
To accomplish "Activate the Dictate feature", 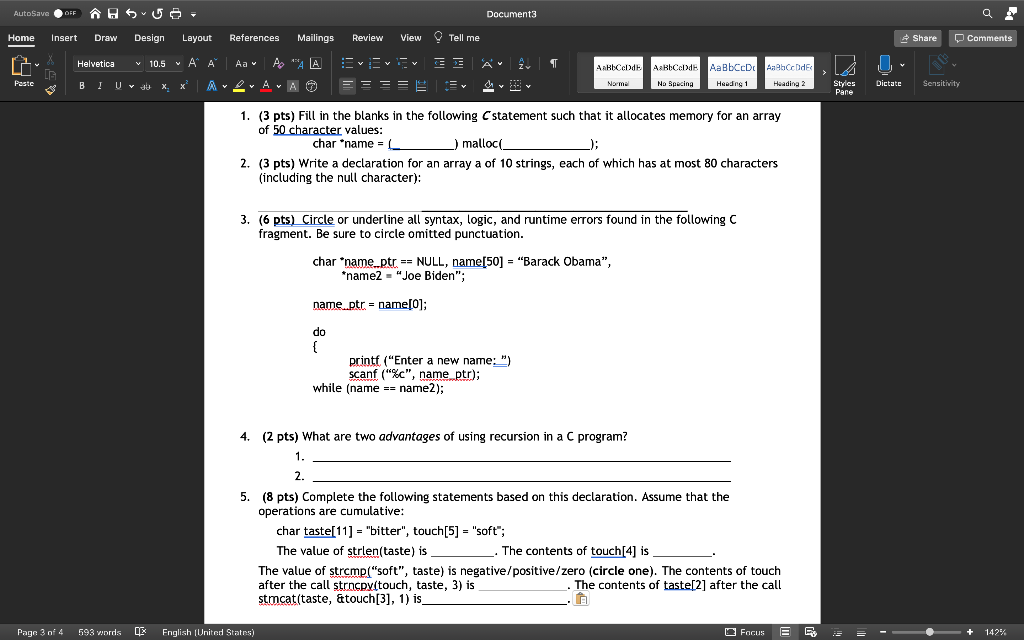I will tap(885, 72).
